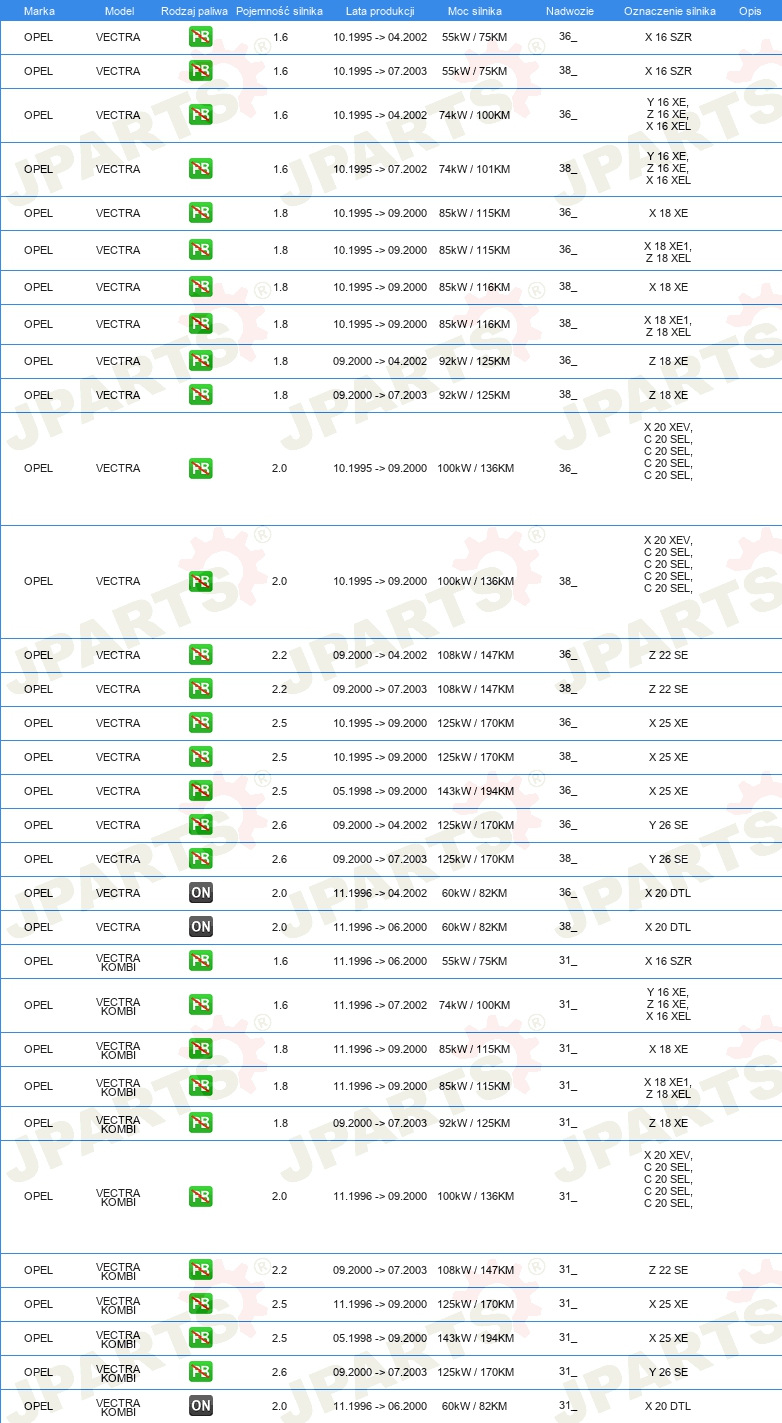Select engine codes X 20 XEV list in Kombi row
Image resolution: width=782 pixels, height=1423 pixels.
point(668,1179)
